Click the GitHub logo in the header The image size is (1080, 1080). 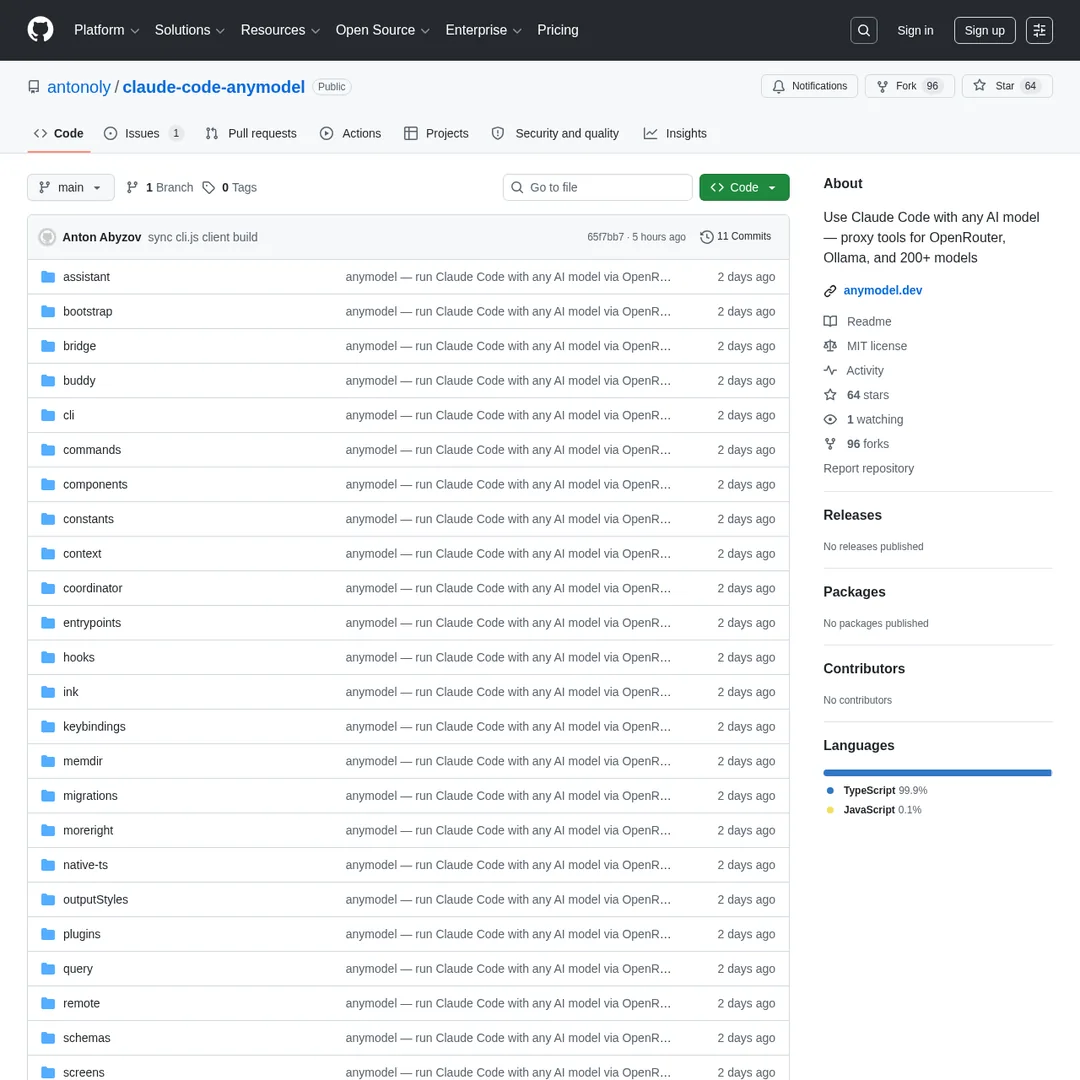tap(40, 30)
